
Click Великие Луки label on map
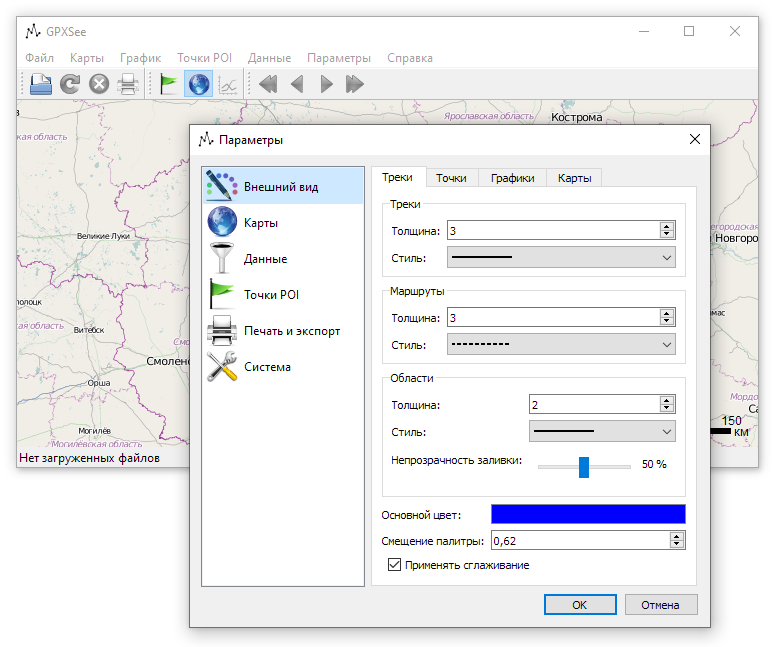(103, 236)
